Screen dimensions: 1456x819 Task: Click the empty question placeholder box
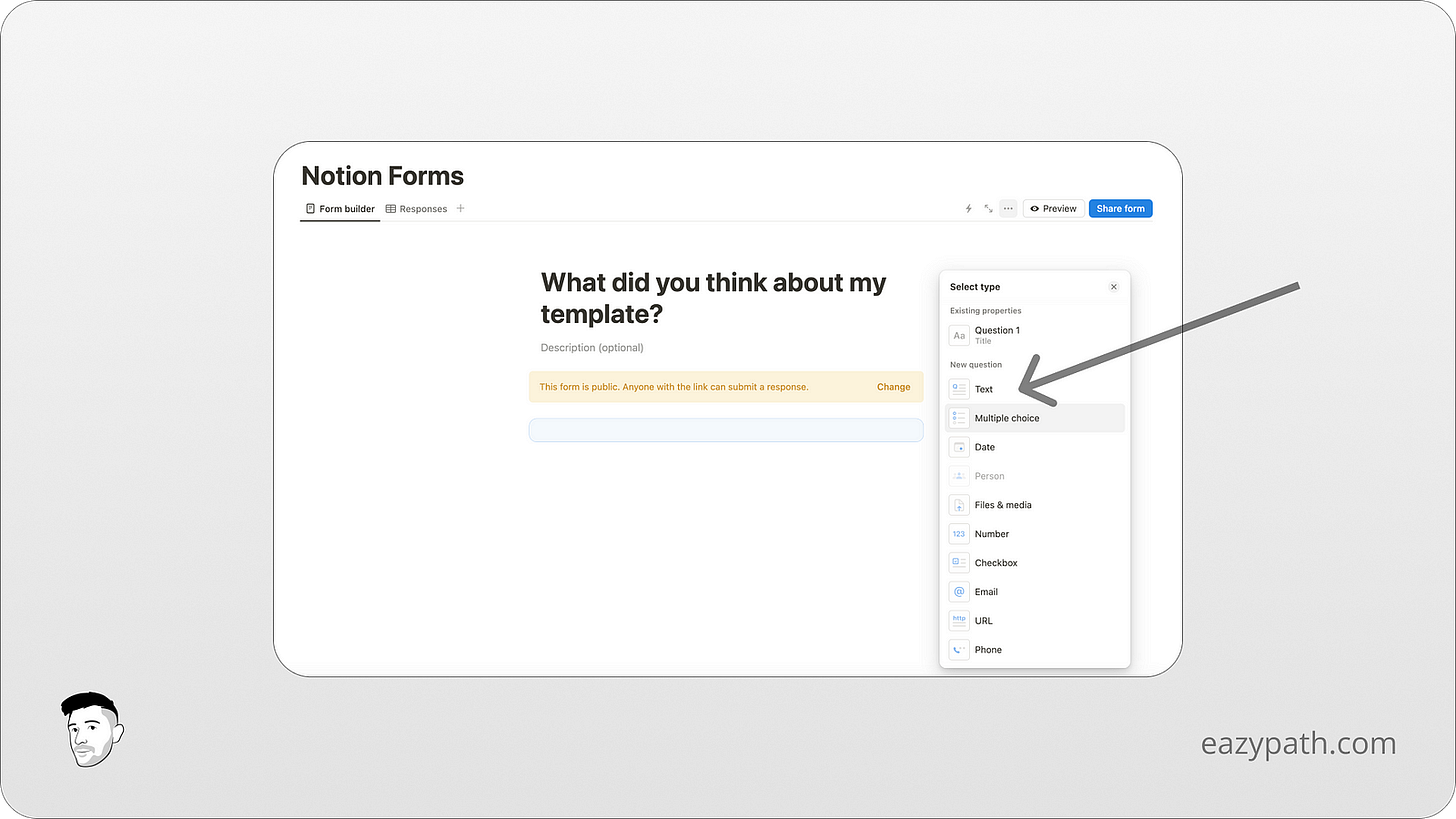click(726, 430)
